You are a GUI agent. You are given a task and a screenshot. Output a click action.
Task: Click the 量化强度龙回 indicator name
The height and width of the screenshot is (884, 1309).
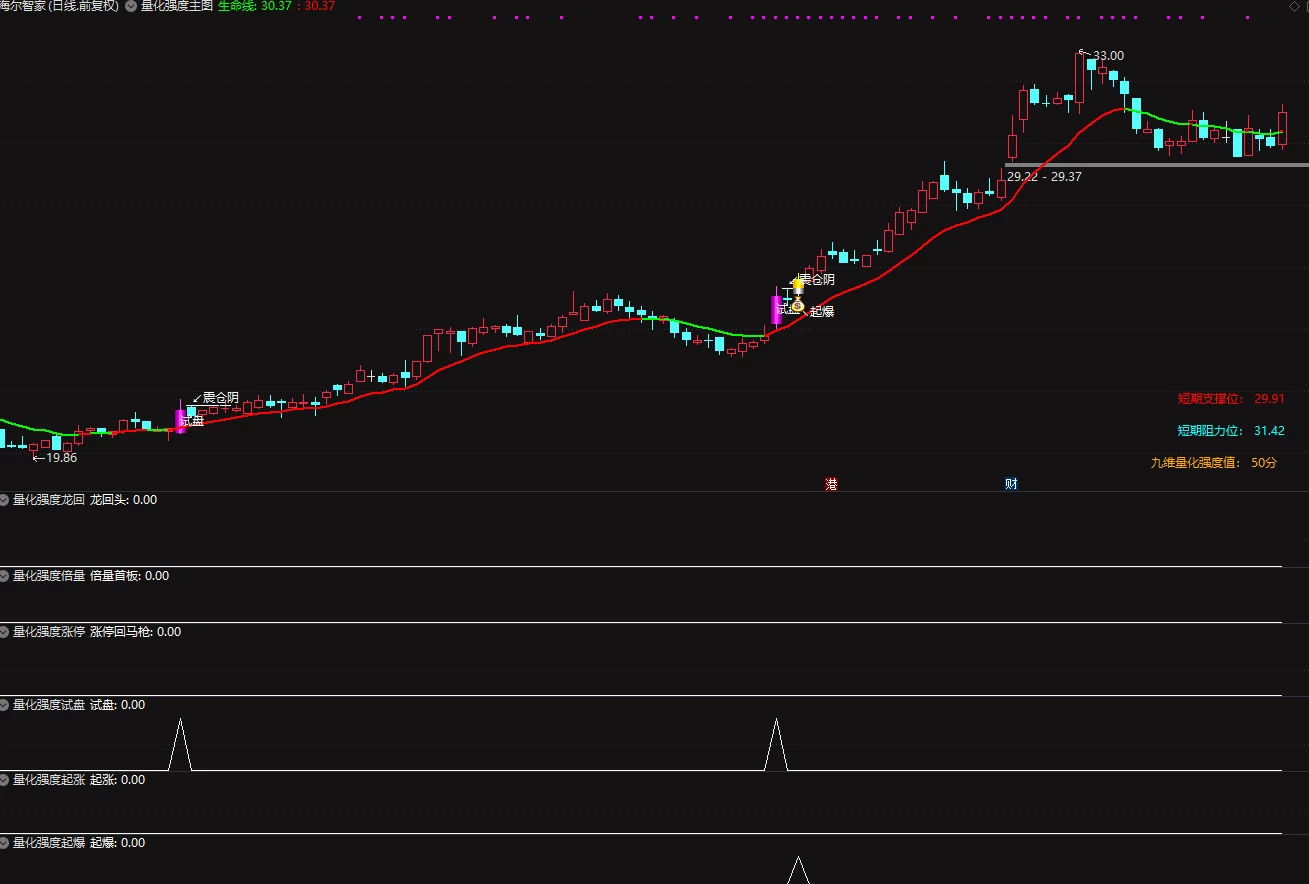click(x=49, y=499)
